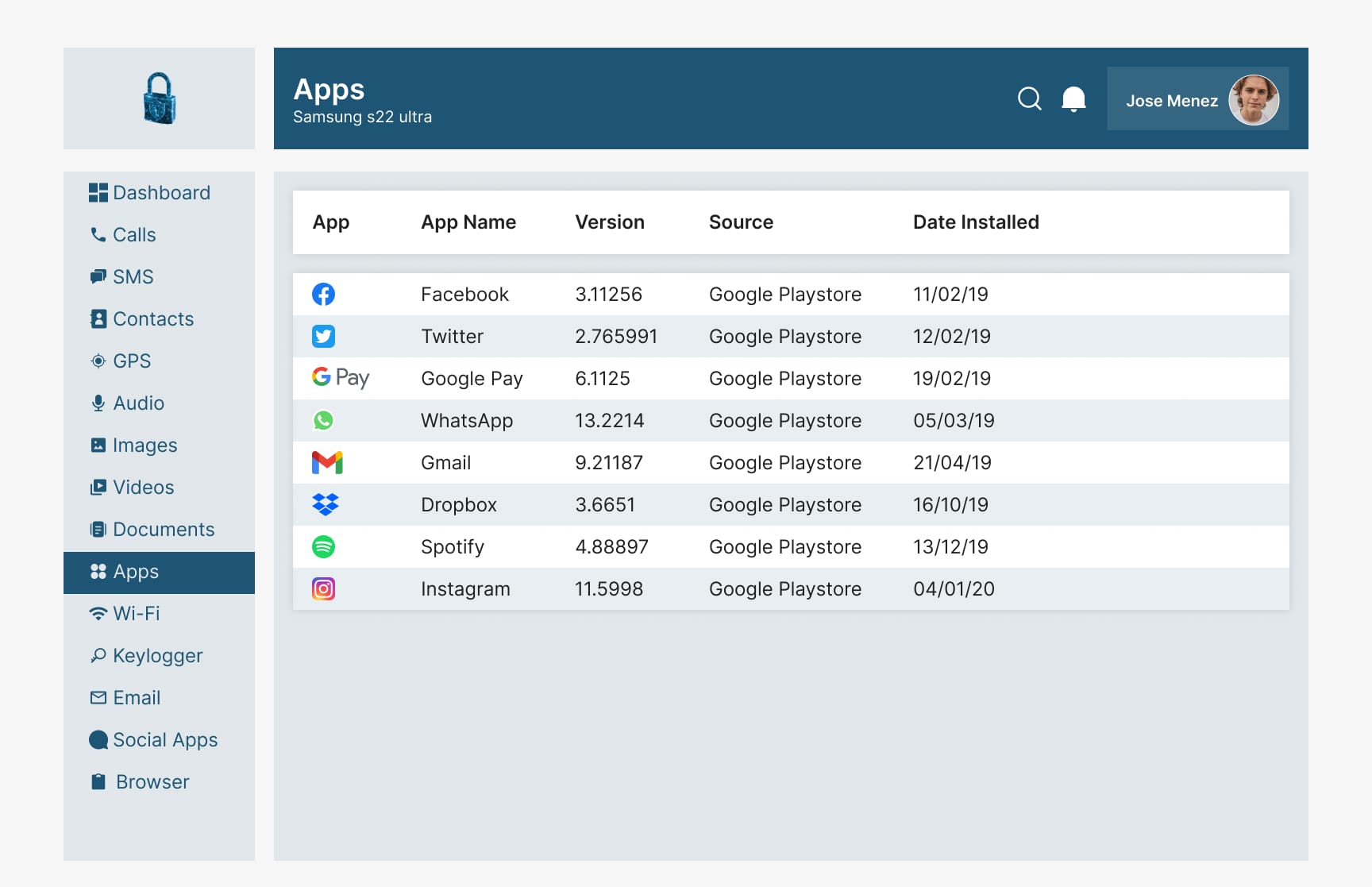Open the GPS section
The height and width of the screenshot is (887, 1372).
121,361
